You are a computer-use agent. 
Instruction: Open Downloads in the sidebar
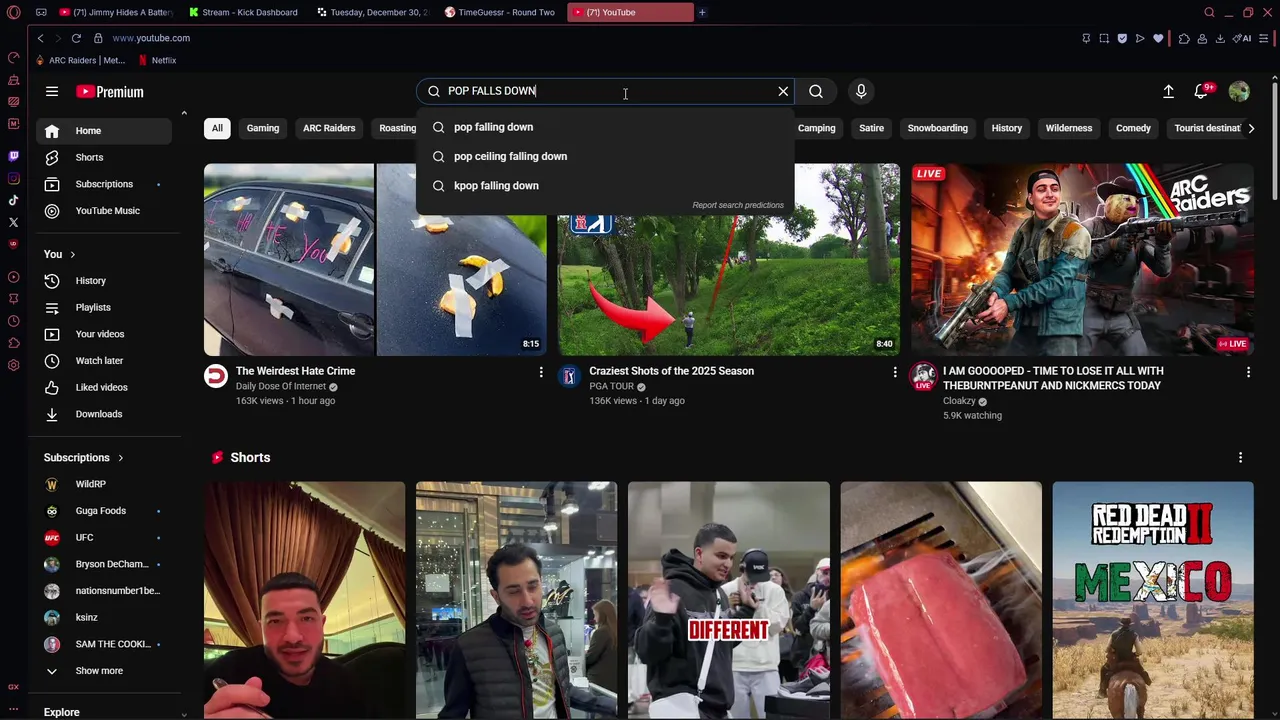[104, 414]
